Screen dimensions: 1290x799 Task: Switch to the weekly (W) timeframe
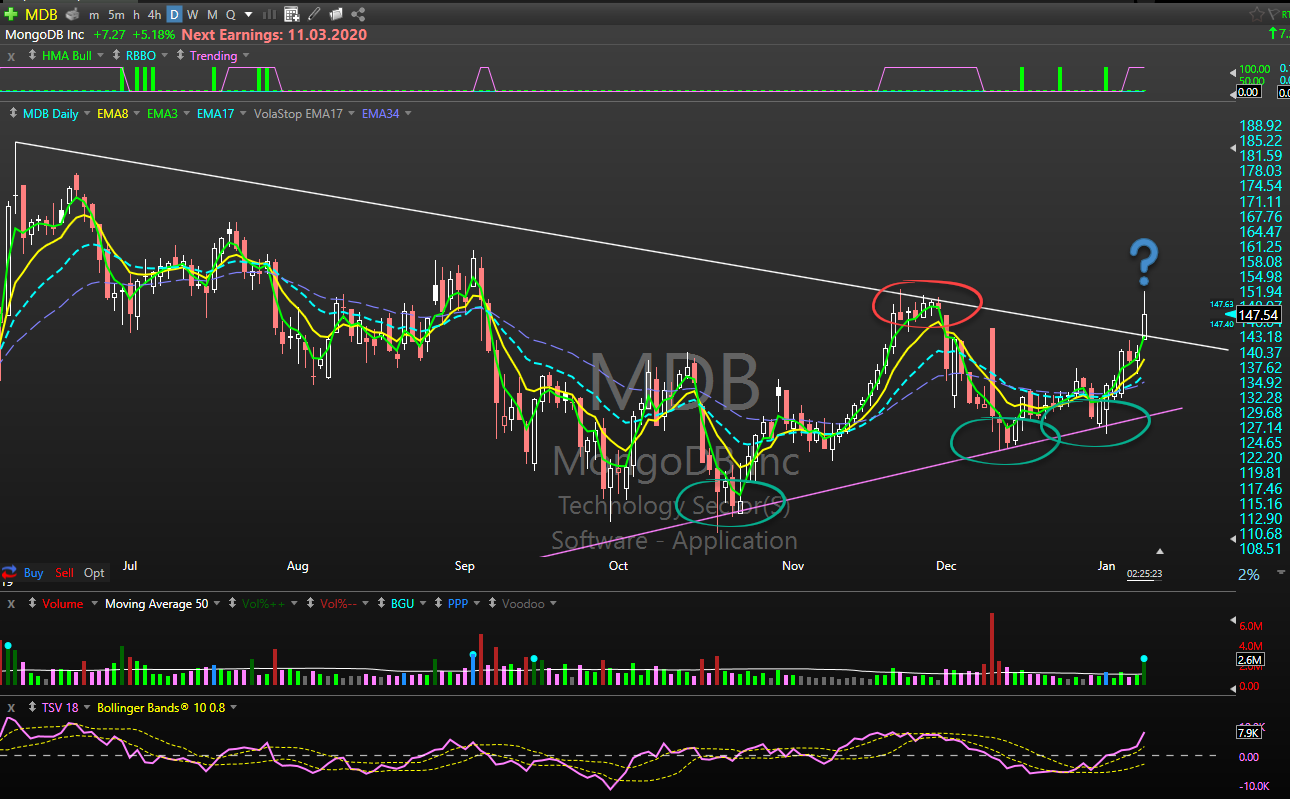194,14
